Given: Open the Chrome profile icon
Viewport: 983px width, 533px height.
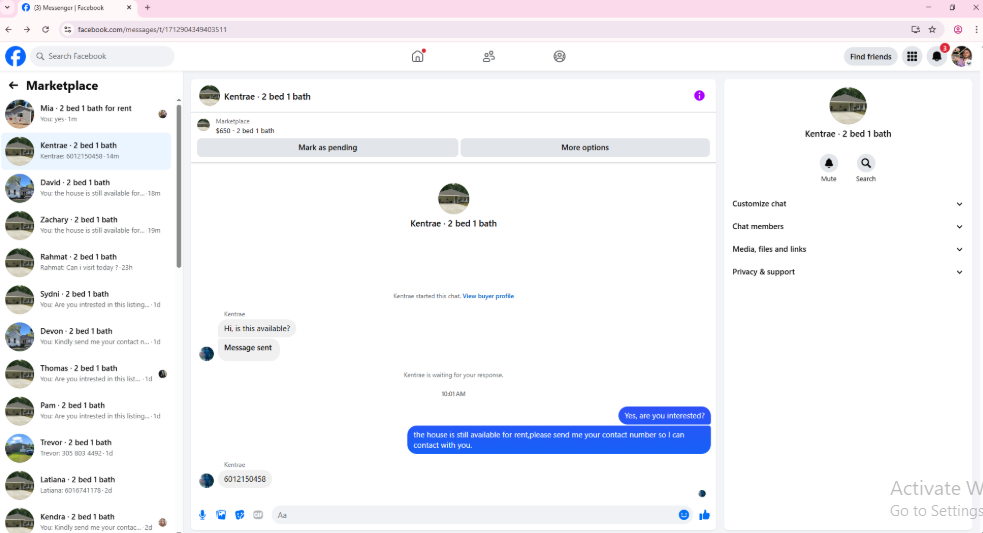Looking at the screenshot, I should 957,29.
